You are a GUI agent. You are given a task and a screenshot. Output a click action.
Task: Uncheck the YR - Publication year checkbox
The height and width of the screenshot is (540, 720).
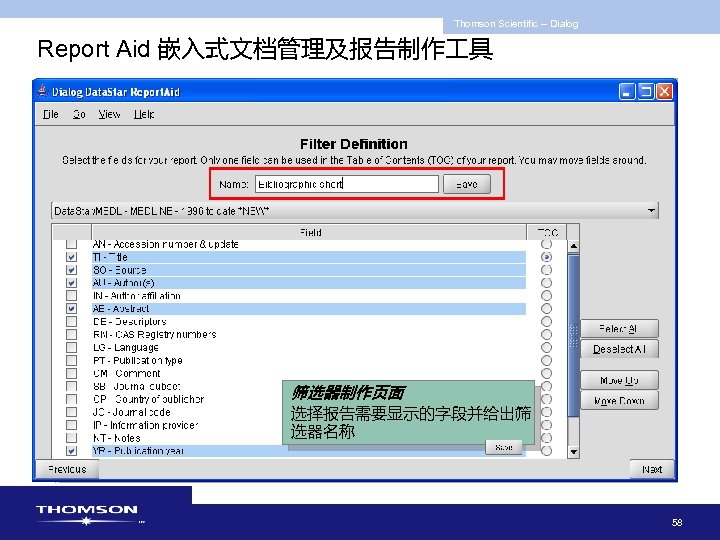click(71, 450)
